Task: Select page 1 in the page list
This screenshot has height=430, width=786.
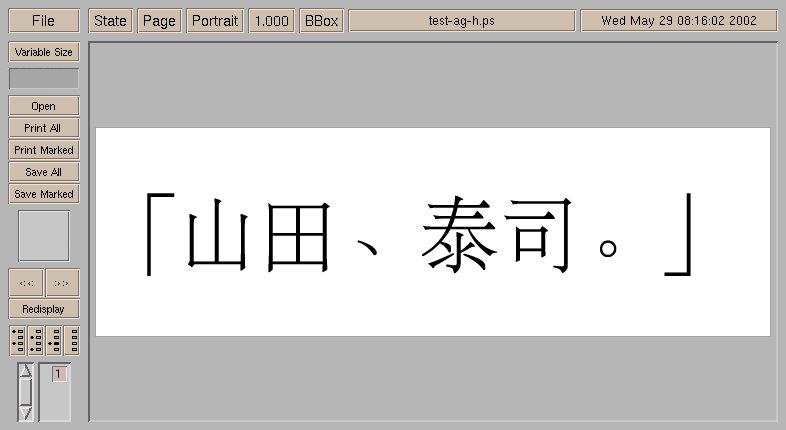Action: point(59,374)
